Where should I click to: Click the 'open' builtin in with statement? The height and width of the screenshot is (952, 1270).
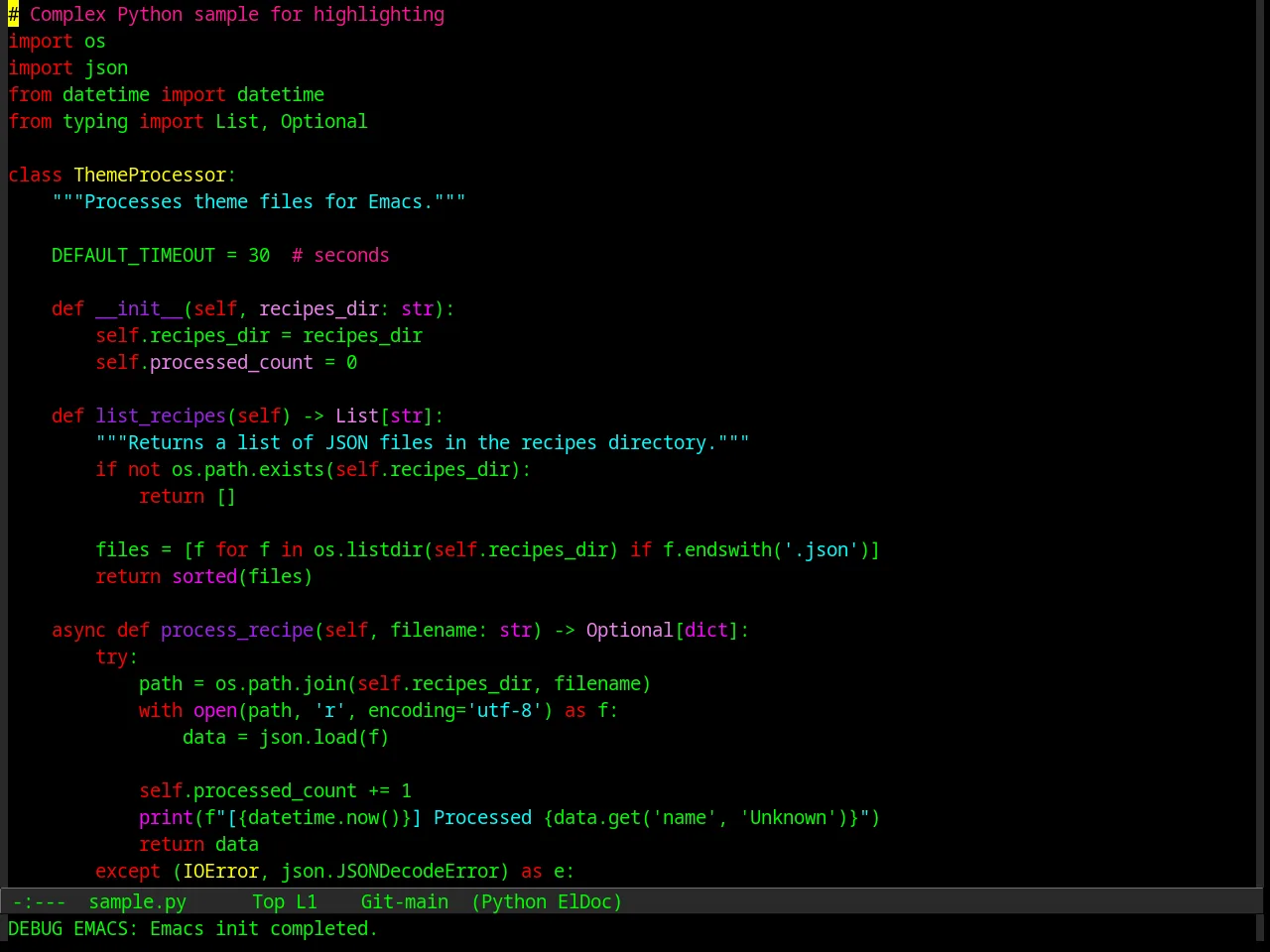click(x=215, y=710)
